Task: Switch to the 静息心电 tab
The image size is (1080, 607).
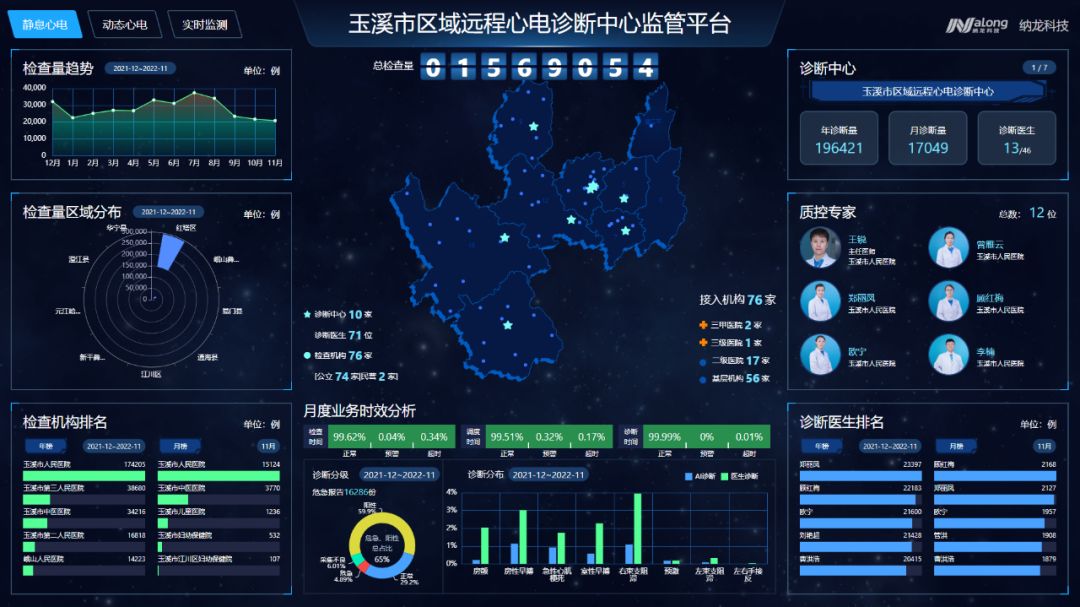Action: pyautogui.click(x=45, y=25)
